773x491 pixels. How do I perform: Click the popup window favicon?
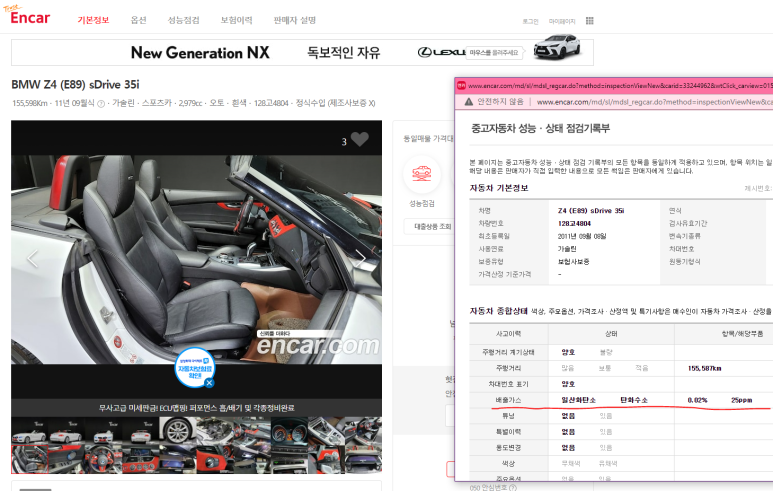tap(461, 85)
